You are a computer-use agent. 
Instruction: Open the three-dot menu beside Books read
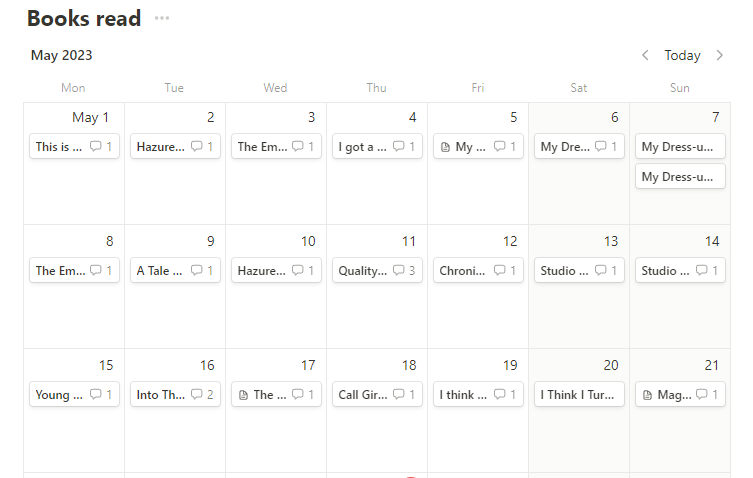[x=162, y=19]
